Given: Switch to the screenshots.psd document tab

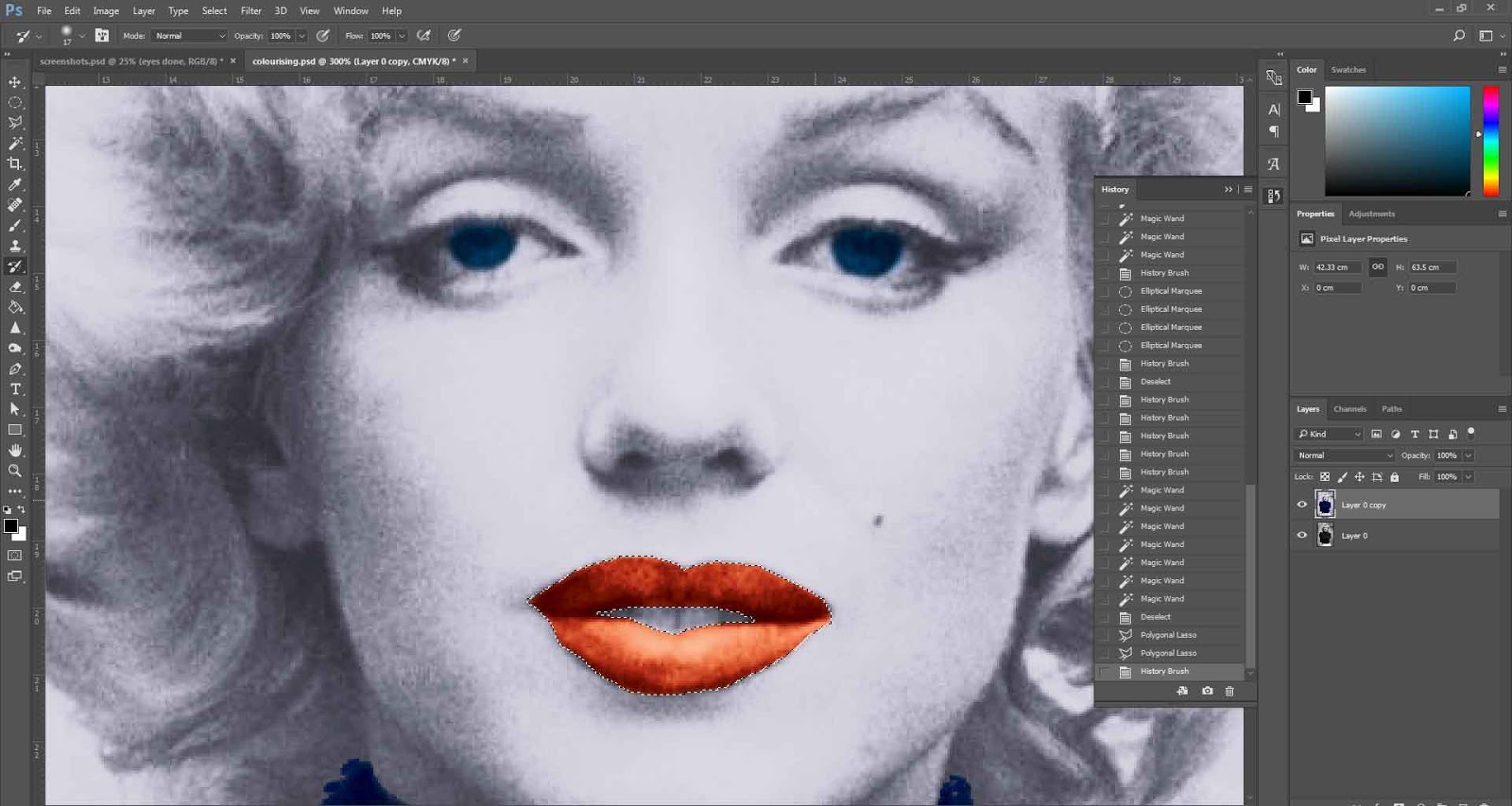Looking at the screenshot, I should pyautogui.click(x=131, y=60).
